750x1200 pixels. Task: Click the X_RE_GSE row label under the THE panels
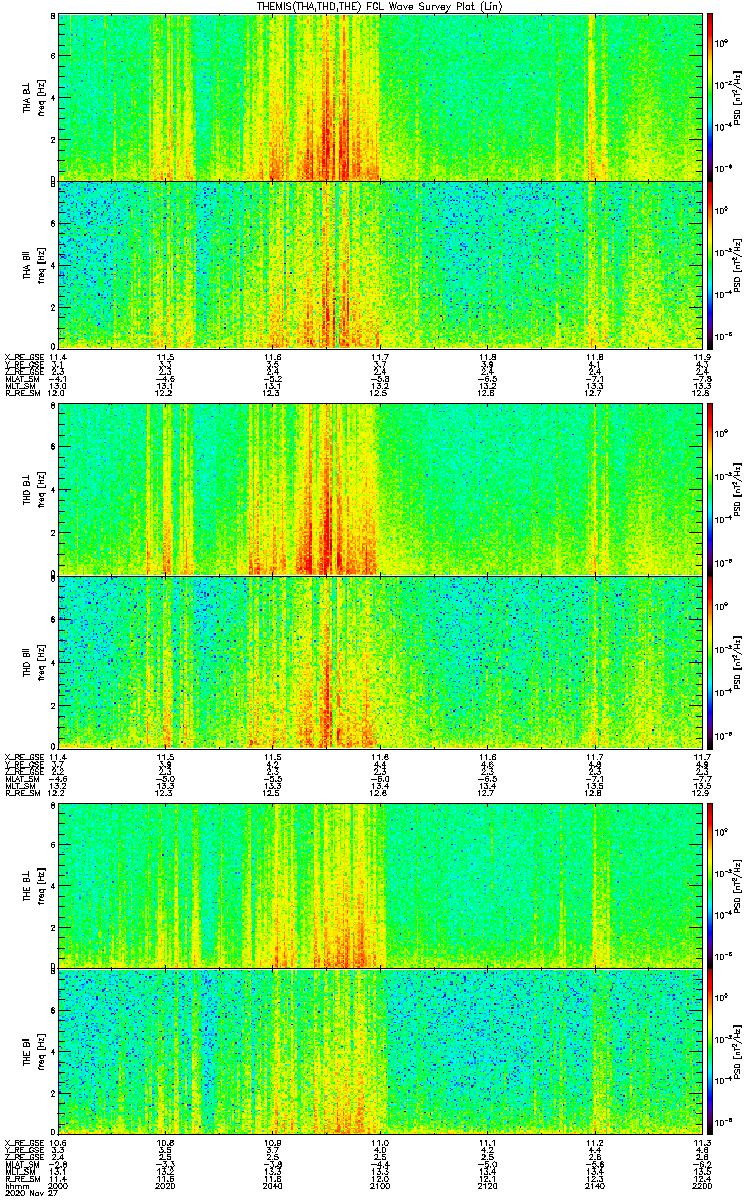pos(24,1142)
